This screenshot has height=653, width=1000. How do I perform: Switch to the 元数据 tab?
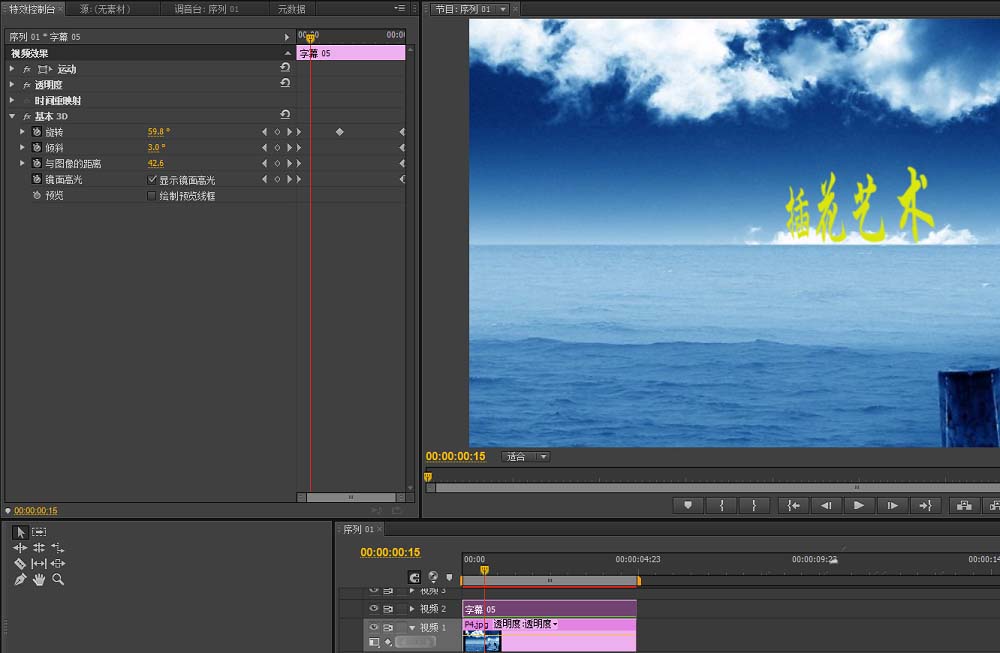(x=292, y=9)
